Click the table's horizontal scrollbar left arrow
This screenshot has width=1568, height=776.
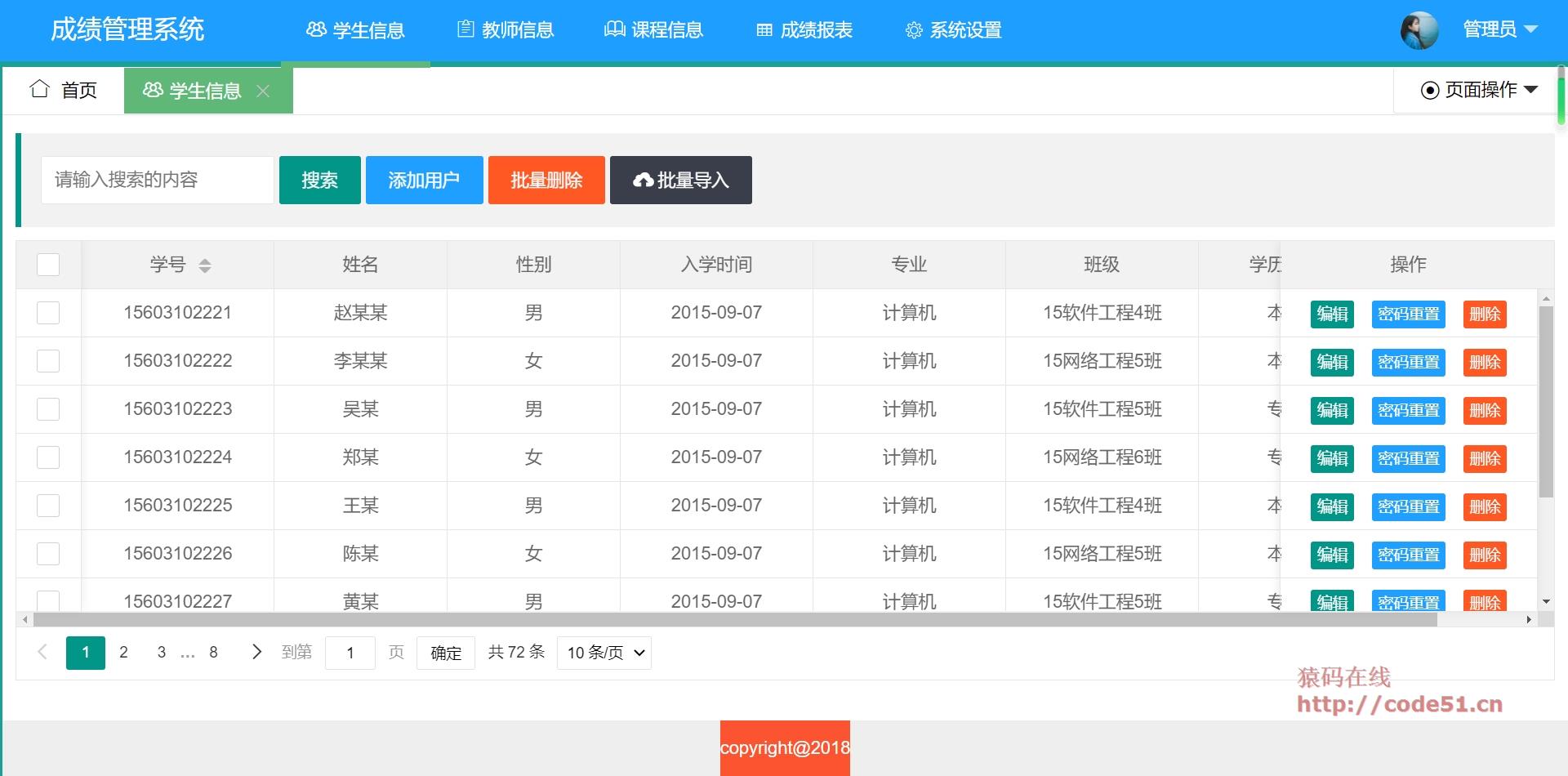(x=25, y=620)
